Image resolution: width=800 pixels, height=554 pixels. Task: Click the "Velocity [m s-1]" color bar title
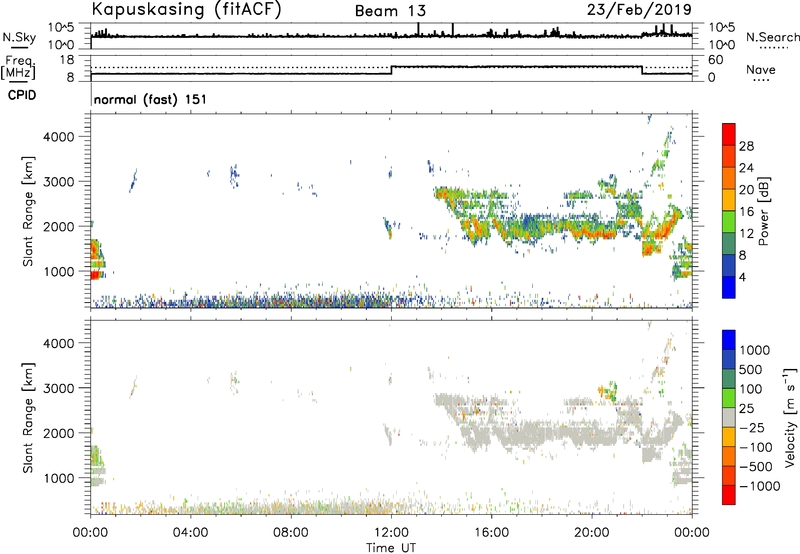tap(790, 417)
